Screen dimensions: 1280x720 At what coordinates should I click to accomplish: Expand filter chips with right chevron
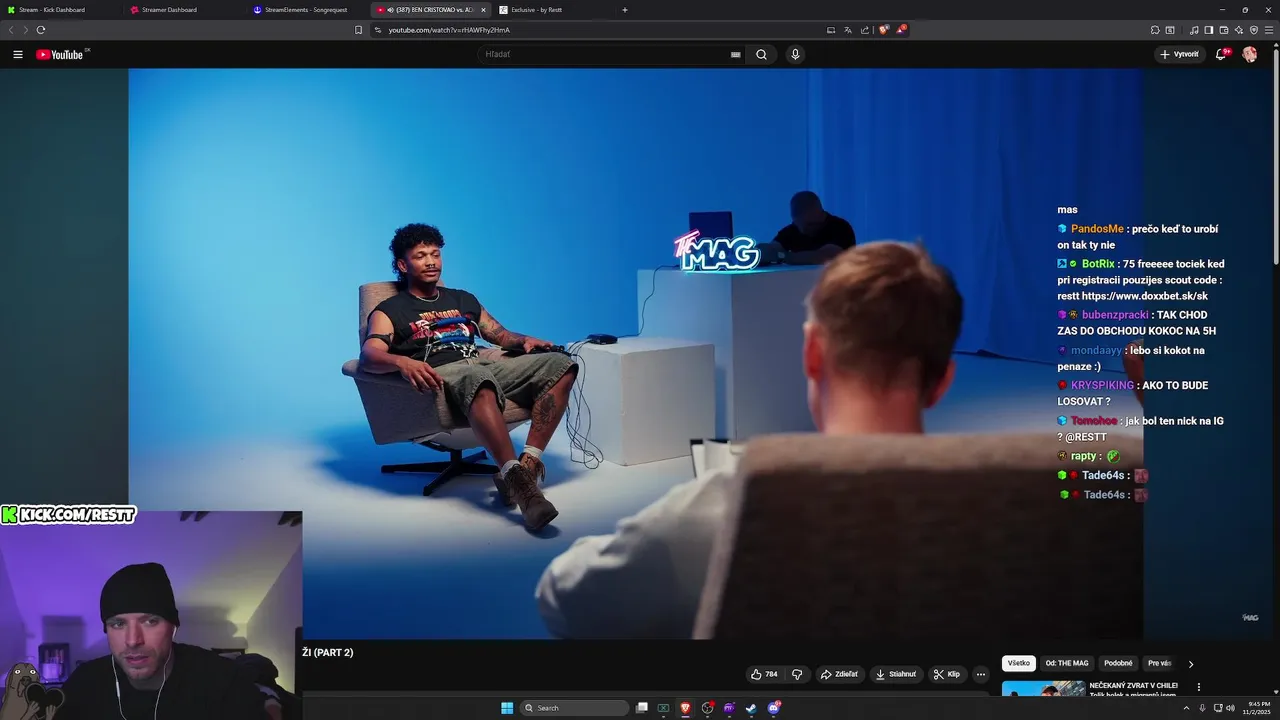pyautogui.click(x=1190, y=664)
